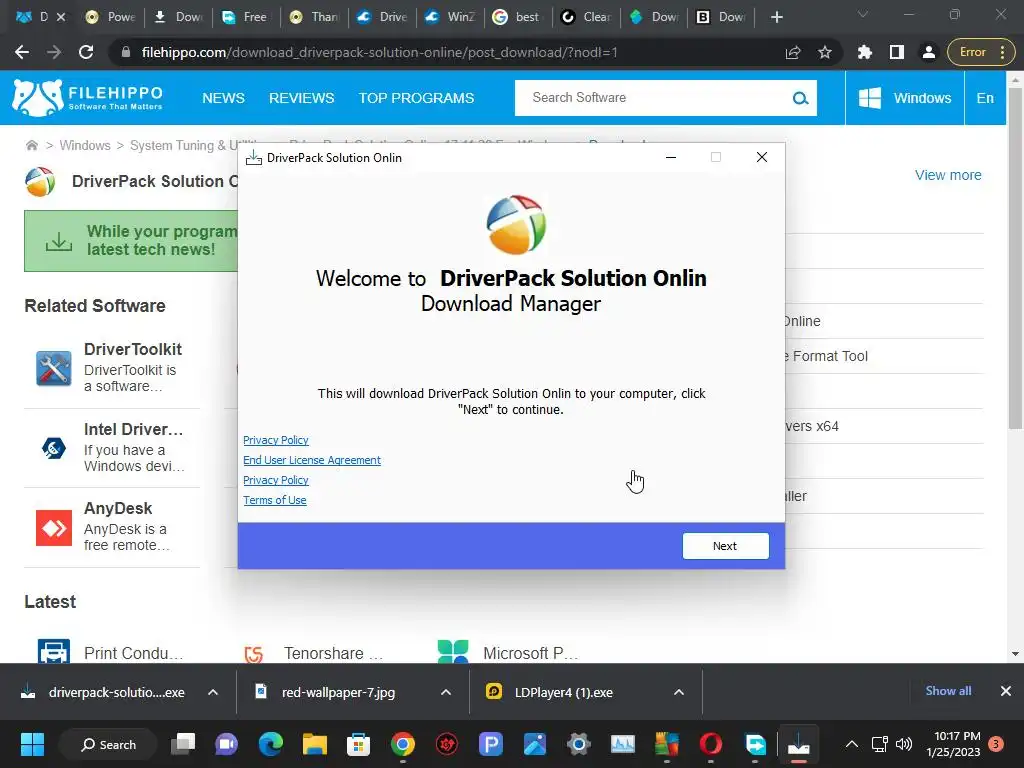The height and width of the screenshot is (768, 1024).
Task: Expand driverpack-solutio....exe download options
Action: click(213, 692)
